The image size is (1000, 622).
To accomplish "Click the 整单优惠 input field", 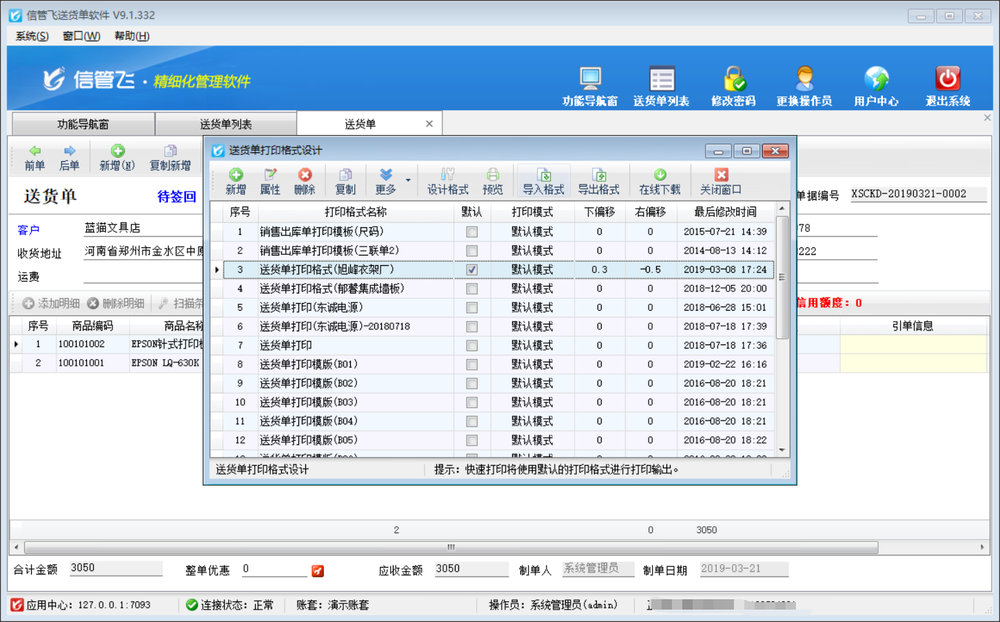I will pyautogui.click(x=274, y=569).
